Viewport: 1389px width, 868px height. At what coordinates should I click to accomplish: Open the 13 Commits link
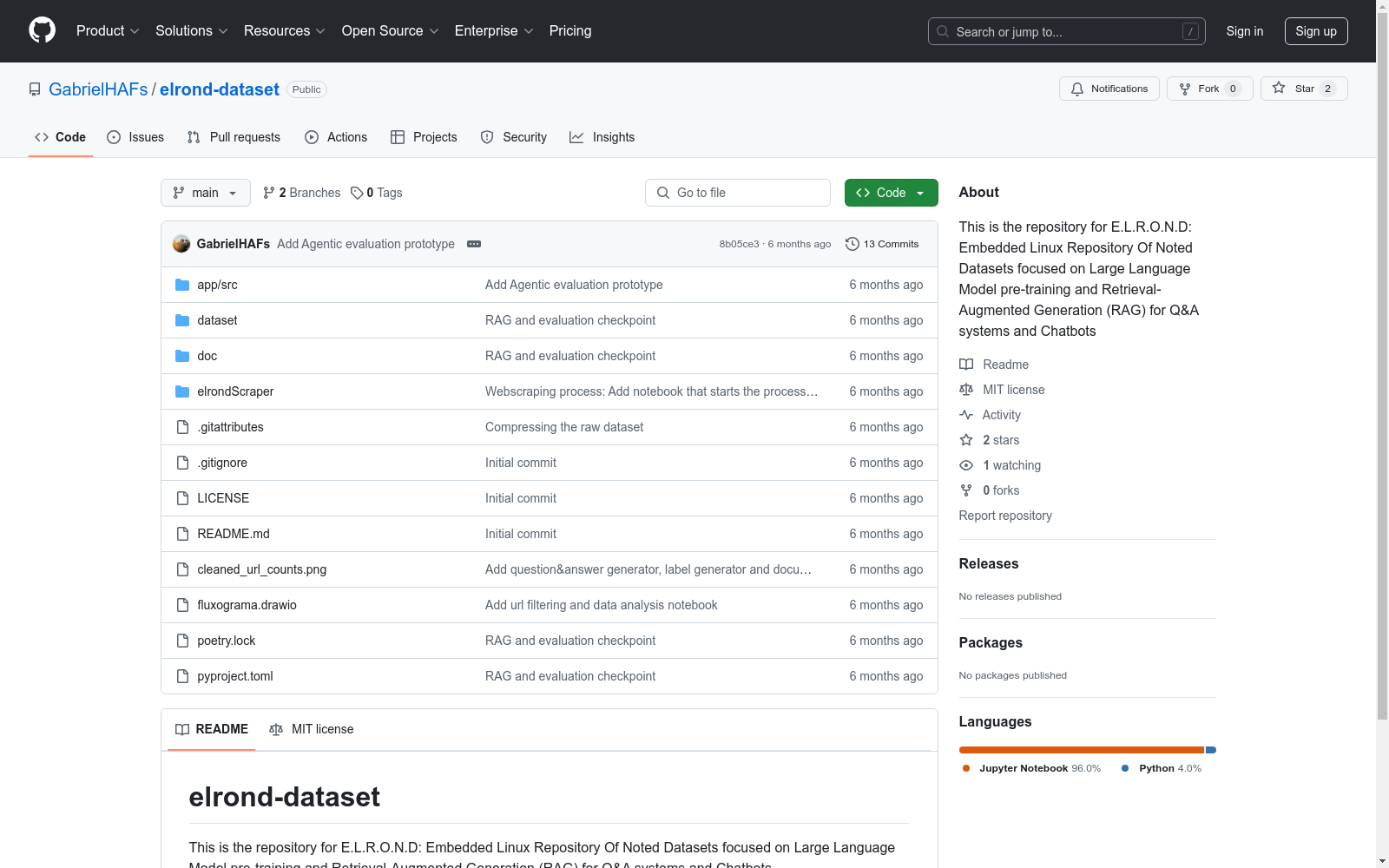(882, 244)
